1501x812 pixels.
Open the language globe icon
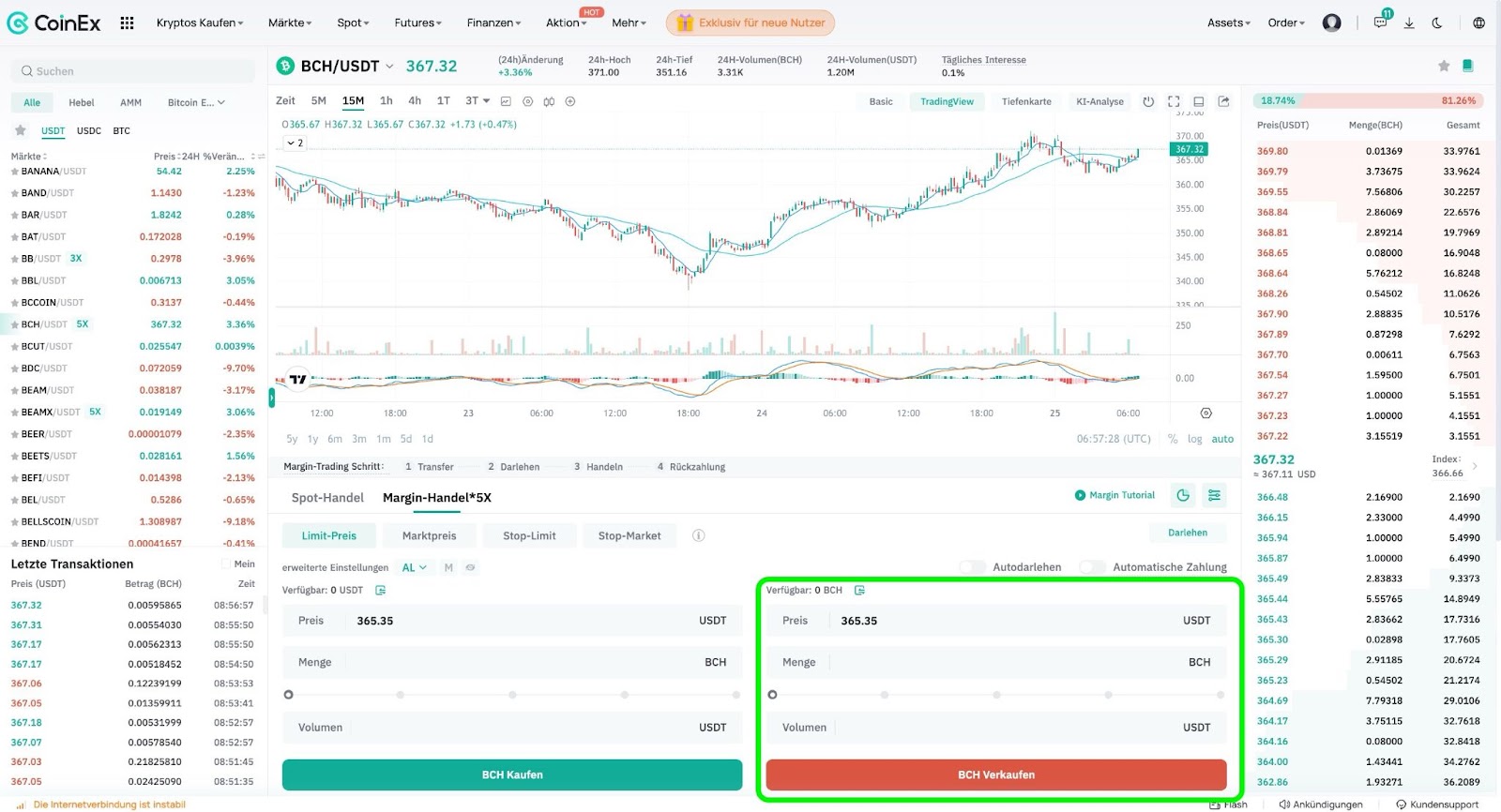1478,23
